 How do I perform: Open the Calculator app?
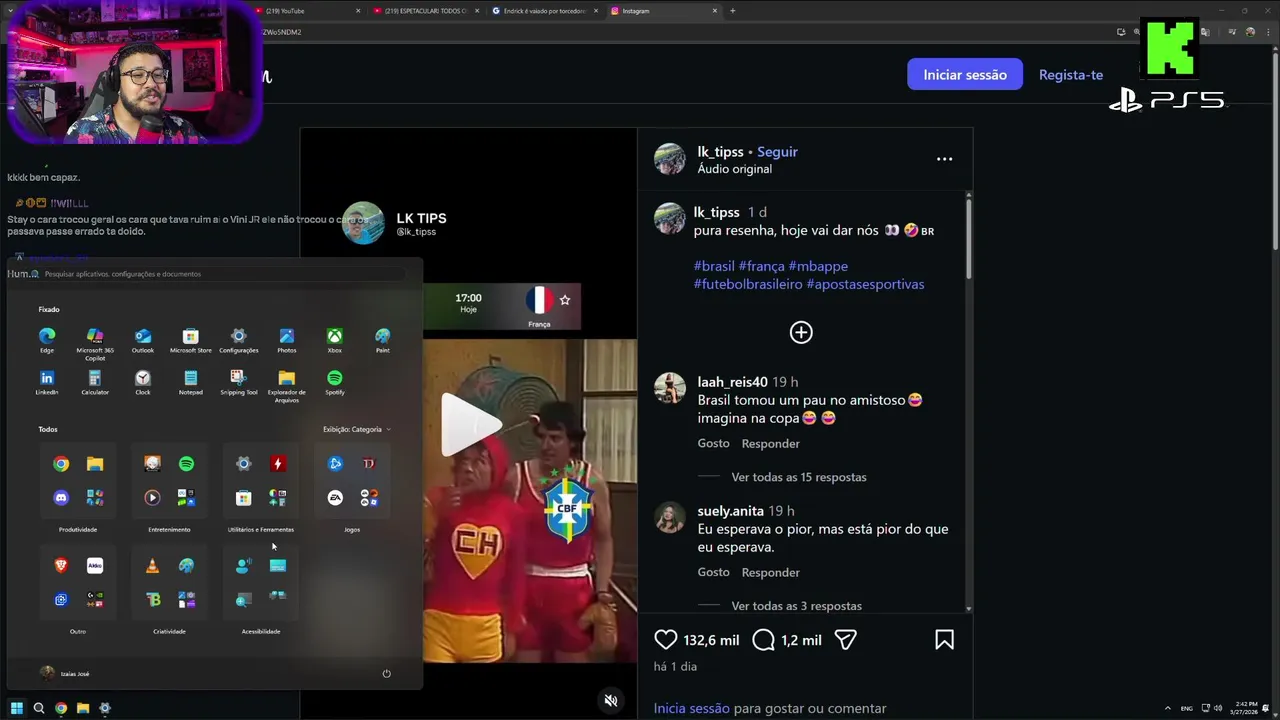(95, 382)
